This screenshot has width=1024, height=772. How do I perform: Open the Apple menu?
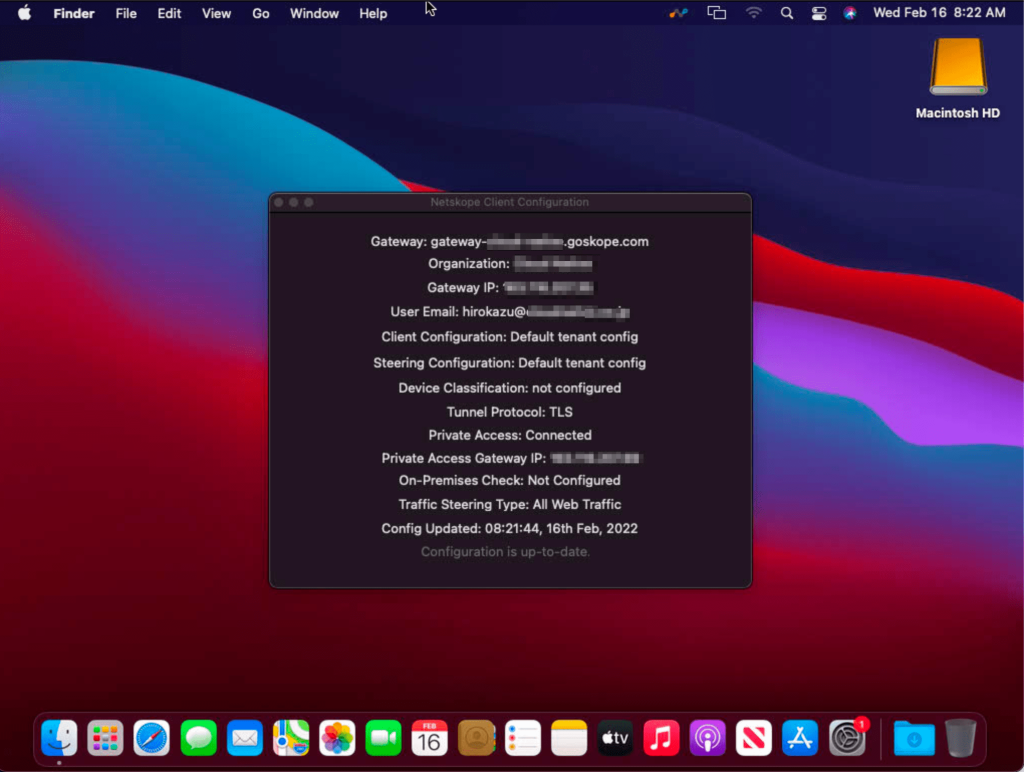pos(24,13)
